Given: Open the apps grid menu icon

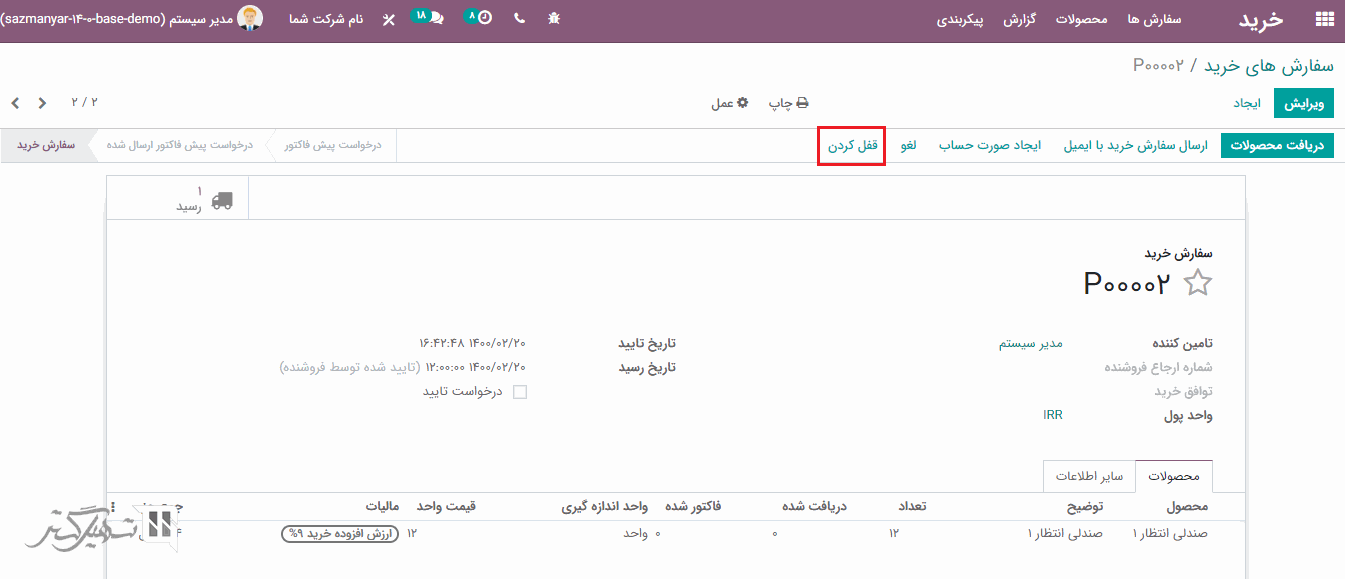Looking at the screenshot, I should coord(1324,19).
